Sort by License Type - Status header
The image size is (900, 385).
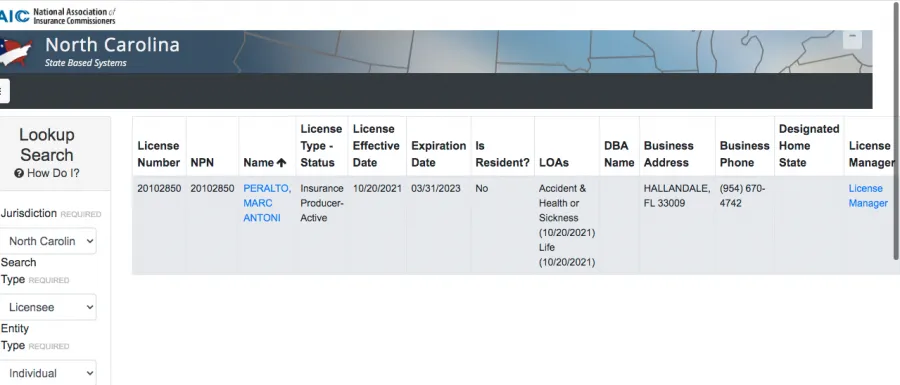coord(321,146)
